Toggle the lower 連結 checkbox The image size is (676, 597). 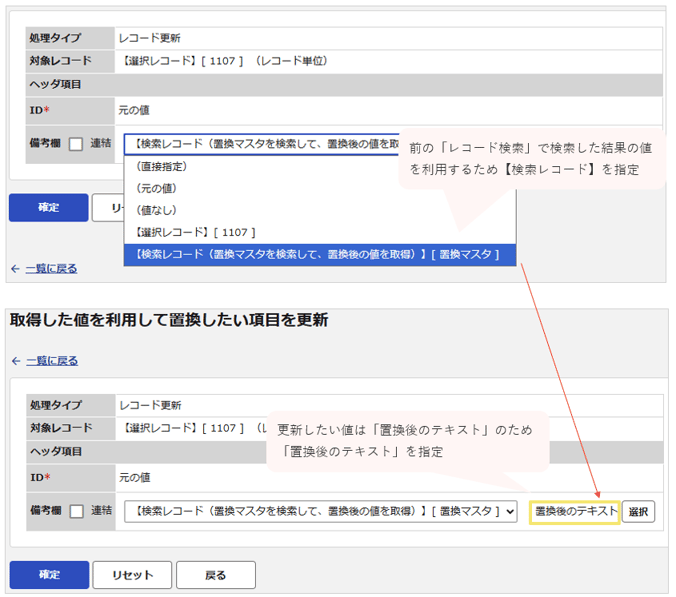pyautogui.click(x=77, y=511)
